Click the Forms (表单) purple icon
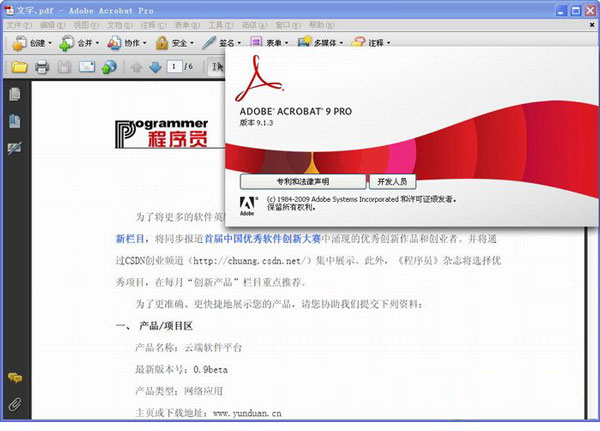Viewport: 600px width, 431px height. pyautogui.click(x=256, y=41)
